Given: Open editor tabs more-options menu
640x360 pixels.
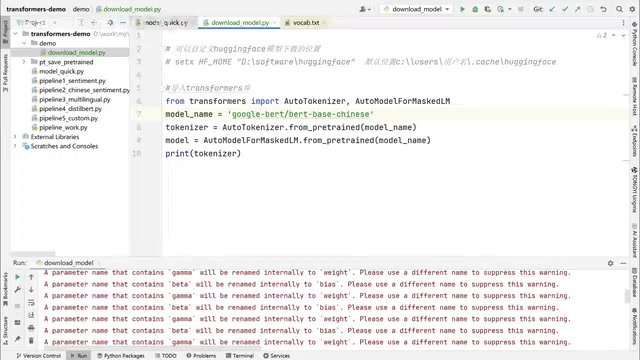Looking at the screenshot, I should coord(623,23).
